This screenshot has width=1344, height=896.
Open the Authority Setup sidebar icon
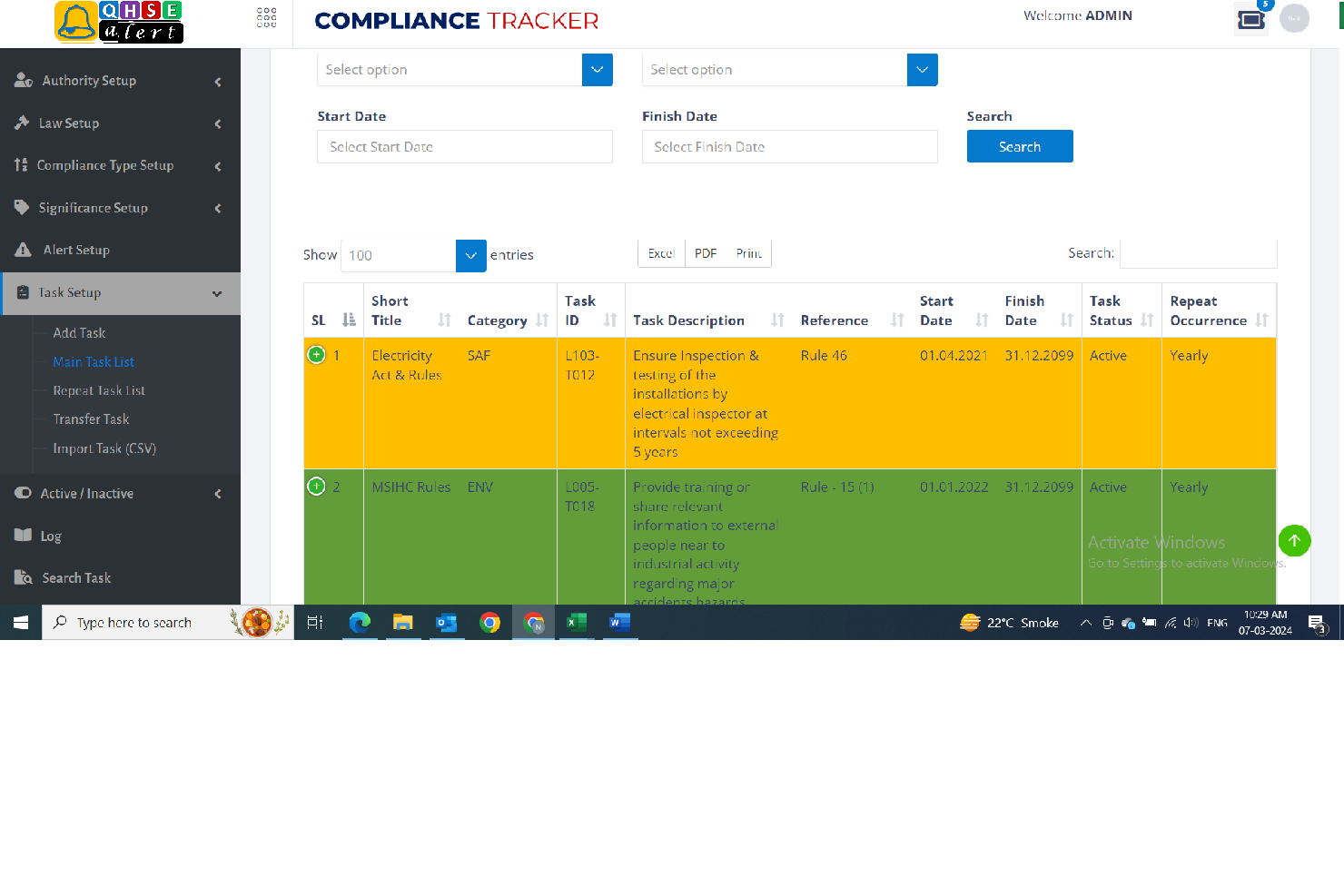click(x=24, y=80)
